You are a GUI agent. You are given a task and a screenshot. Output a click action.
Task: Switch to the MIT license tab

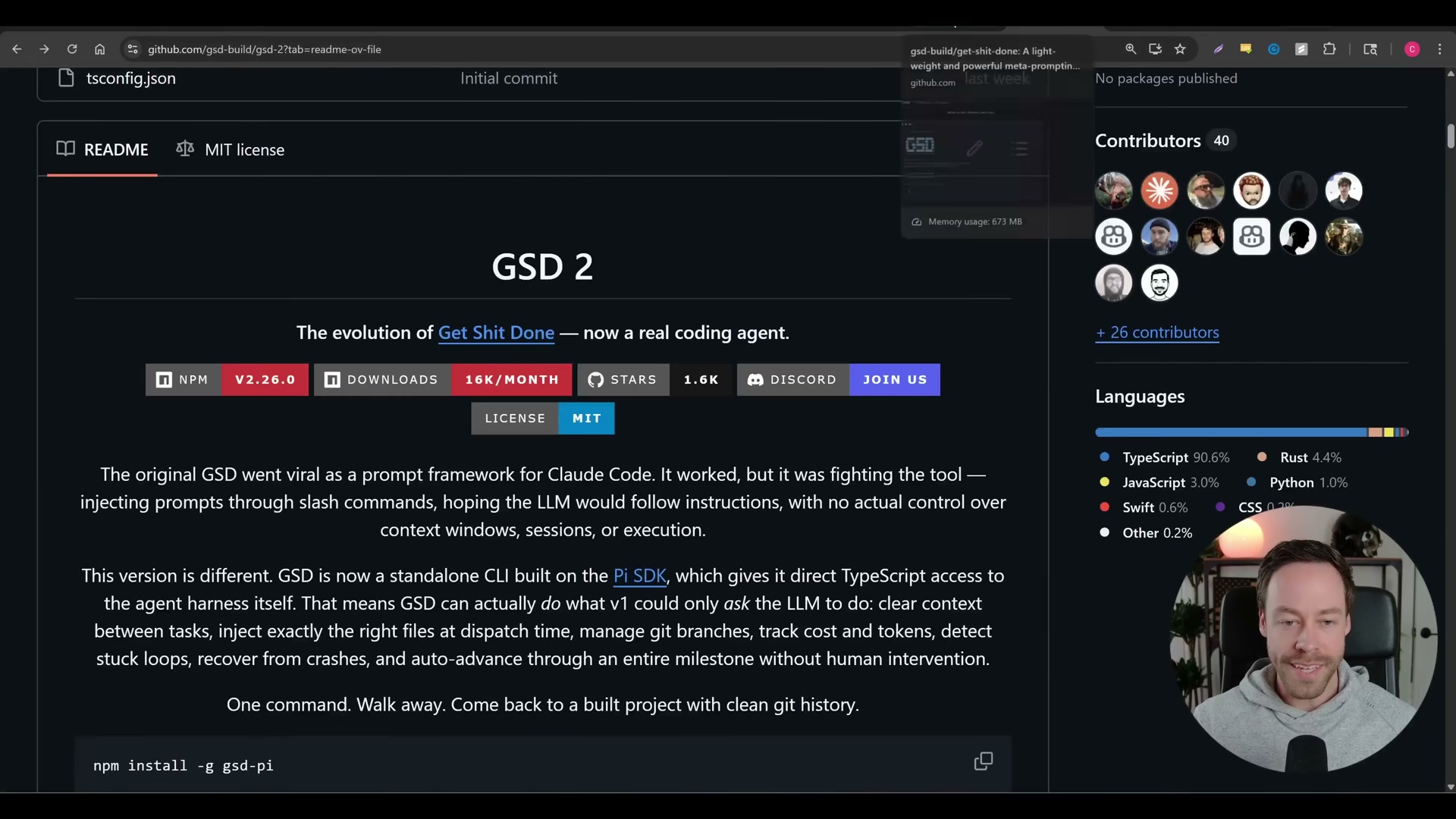coord(231,149)
